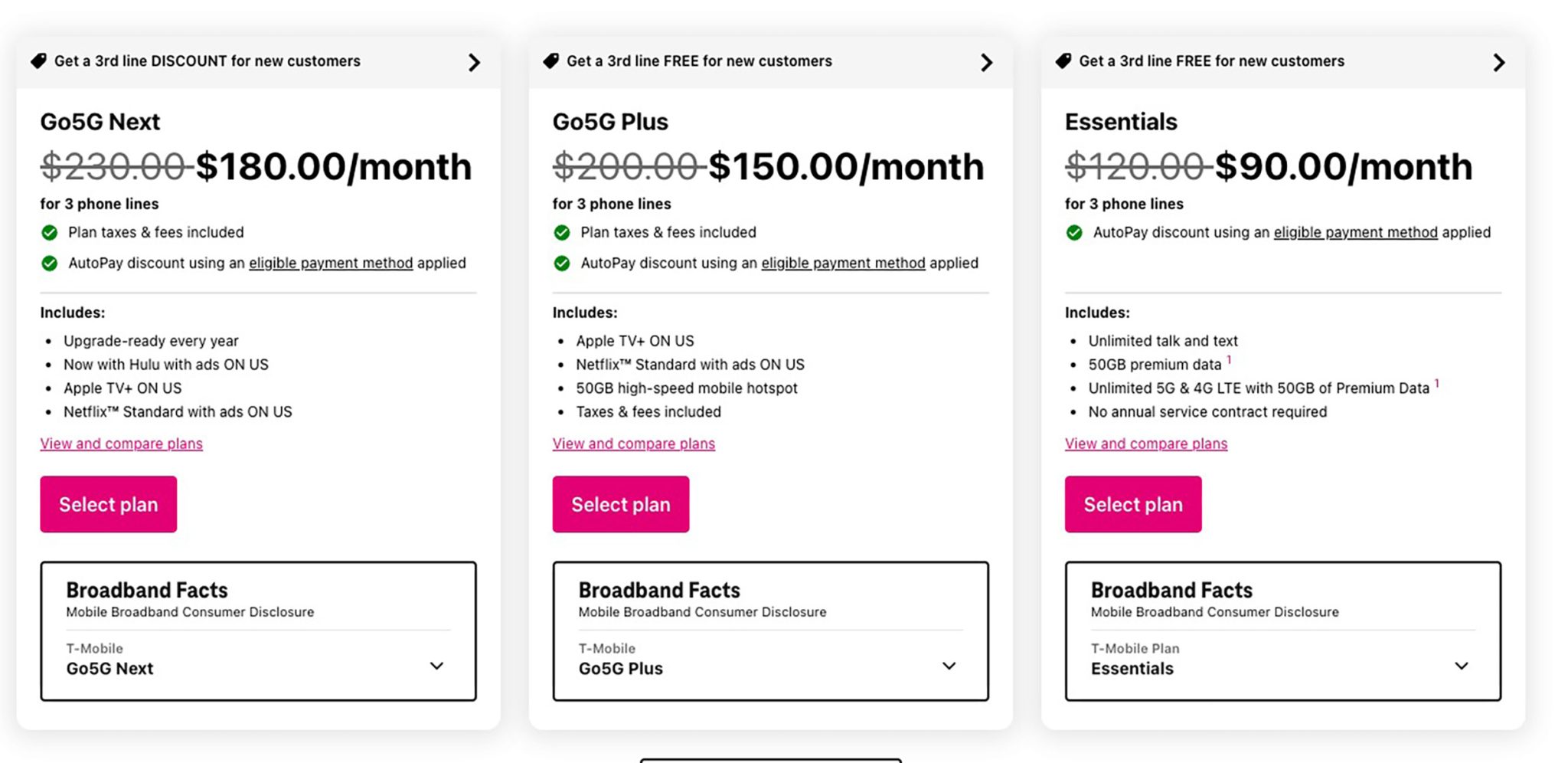This screenshot has height=763, width=1568.
Task: Click the price tag icon on Essentials banner
Action: 1063,61
